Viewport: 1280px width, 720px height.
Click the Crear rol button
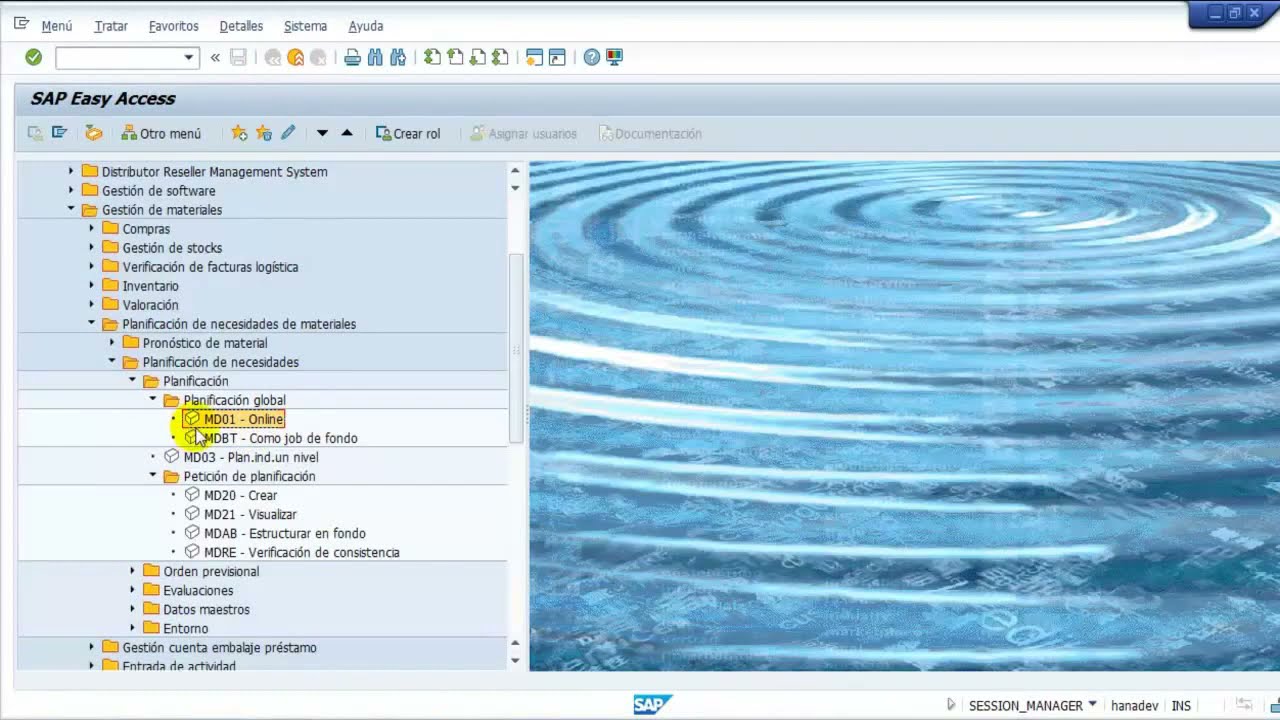(x=408, y=133)
